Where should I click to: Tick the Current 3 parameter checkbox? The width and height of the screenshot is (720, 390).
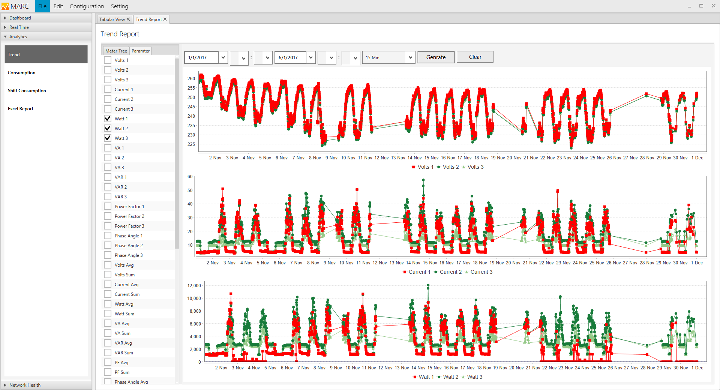point(107,109)
